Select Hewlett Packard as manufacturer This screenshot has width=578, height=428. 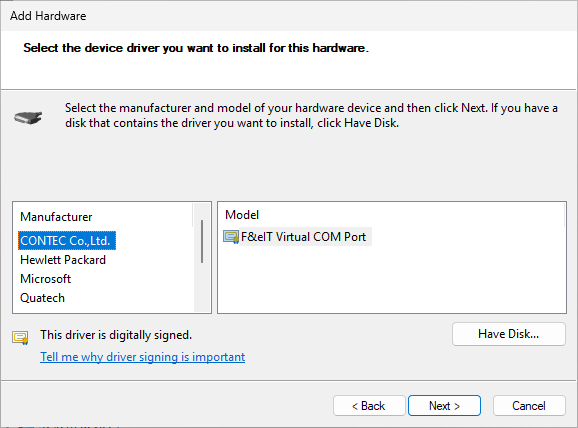tap(63, 260)
